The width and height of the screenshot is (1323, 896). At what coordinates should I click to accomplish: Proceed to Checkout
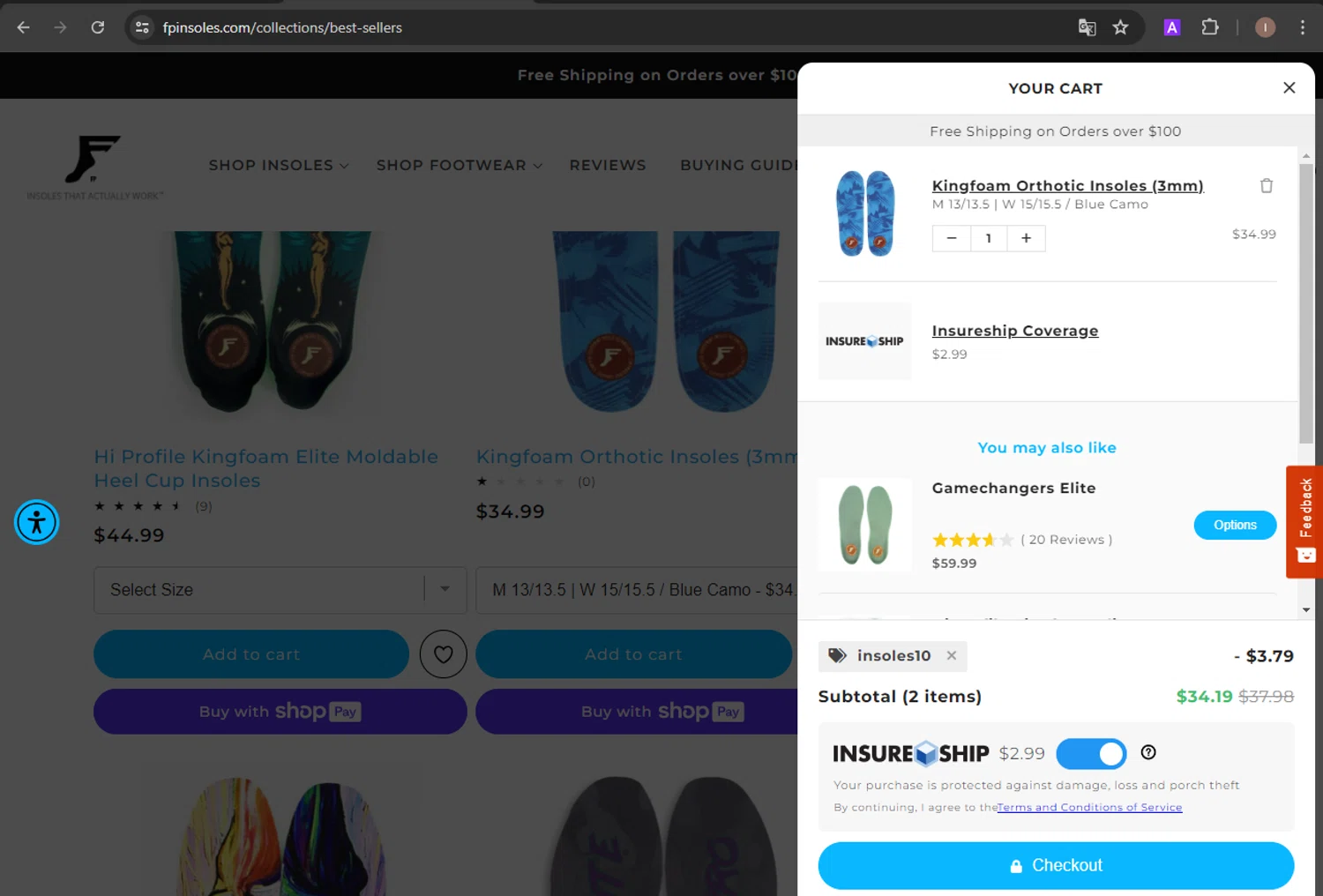pyautogui.click(x=1056, y=865)
